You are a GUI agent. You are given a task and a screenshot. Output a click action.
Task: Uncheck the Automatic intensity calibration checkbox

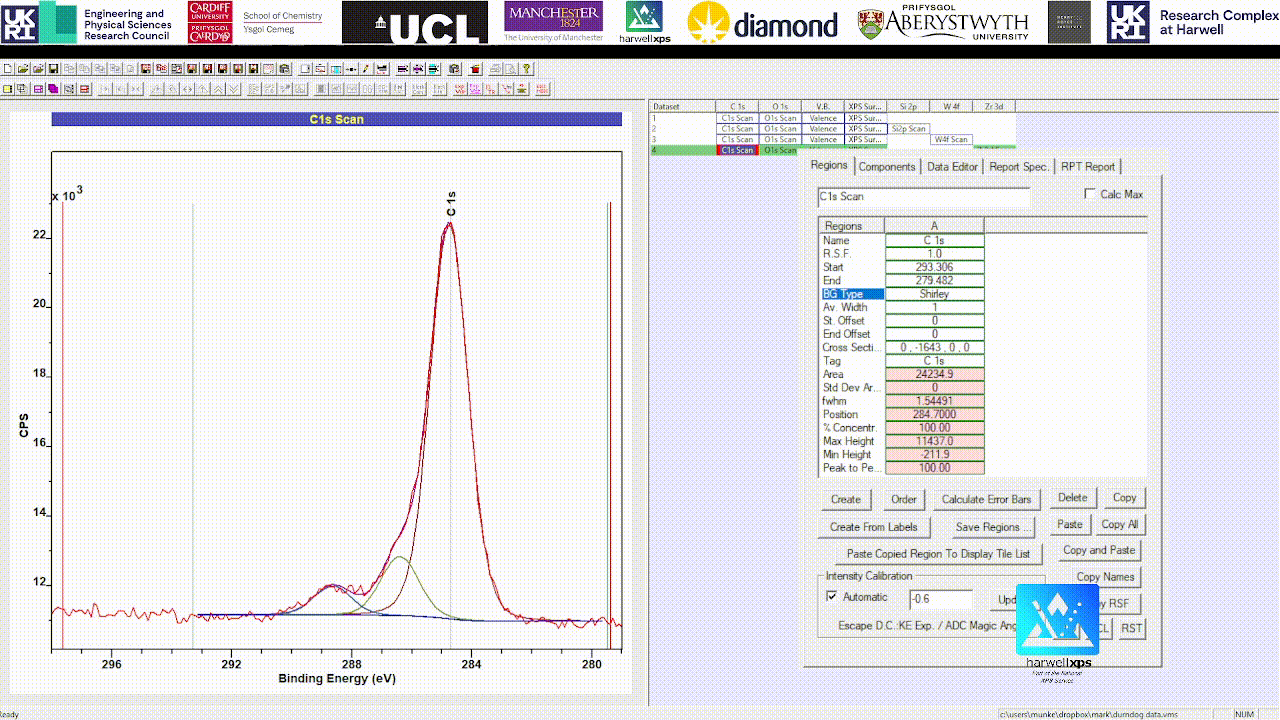pyautogui.click(x=832, y=597)
